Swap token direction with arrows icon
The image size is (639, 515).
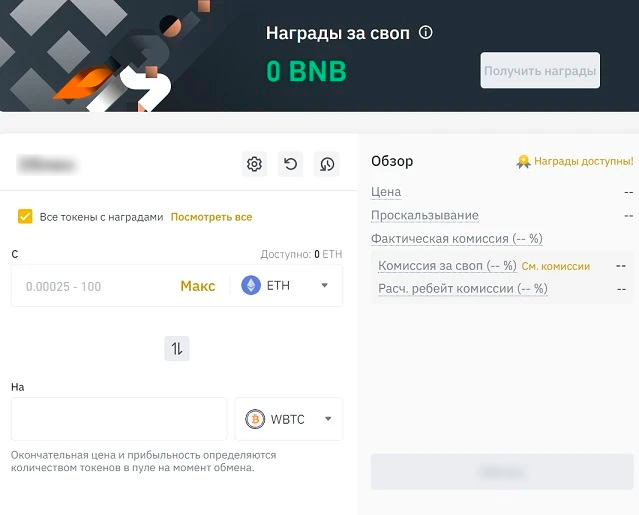pos(177,348)
